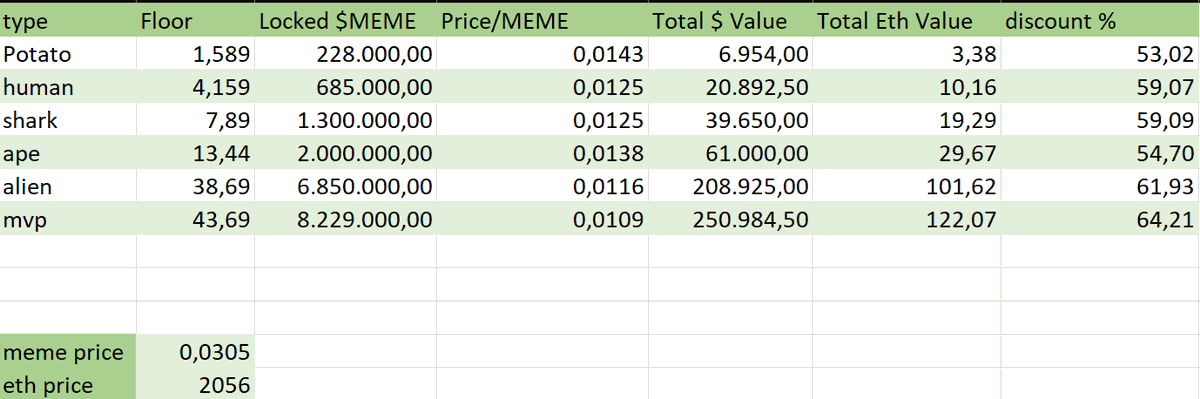Select locked MEME cell 228.000,00

pos(346,54)
